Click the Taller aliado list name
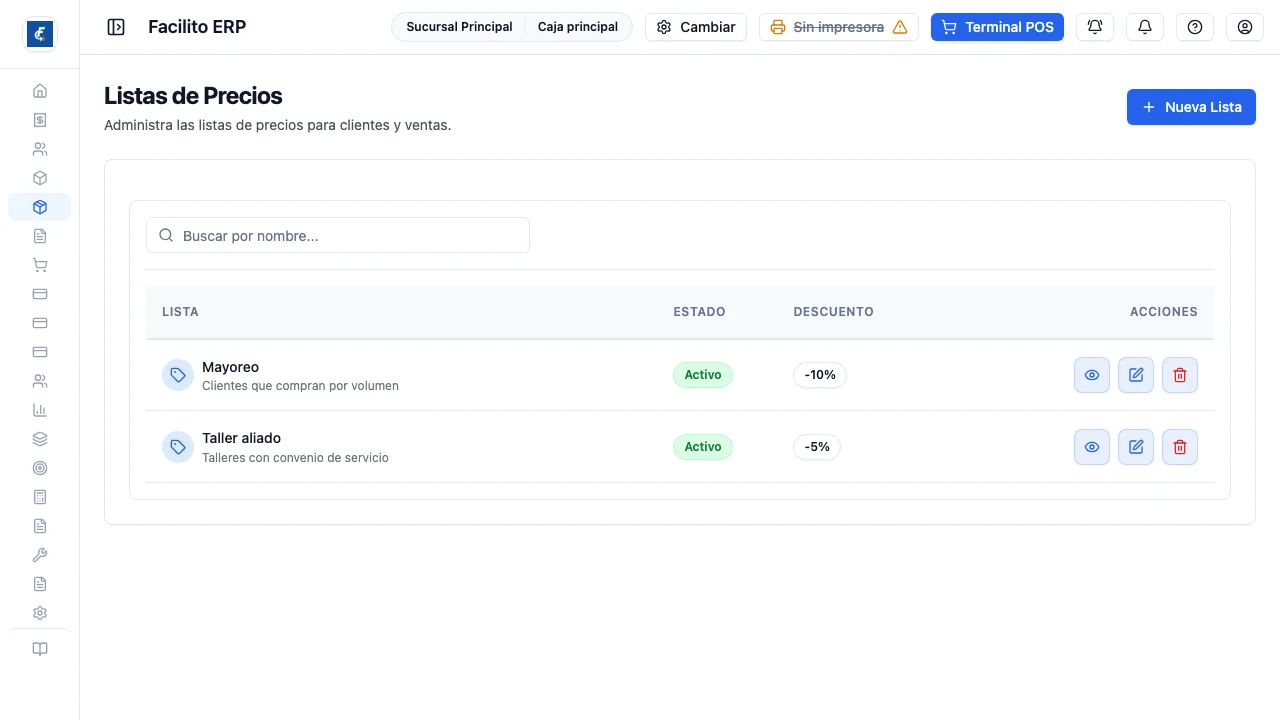This screenshot has width=1280, height=720. click(241, 438)
